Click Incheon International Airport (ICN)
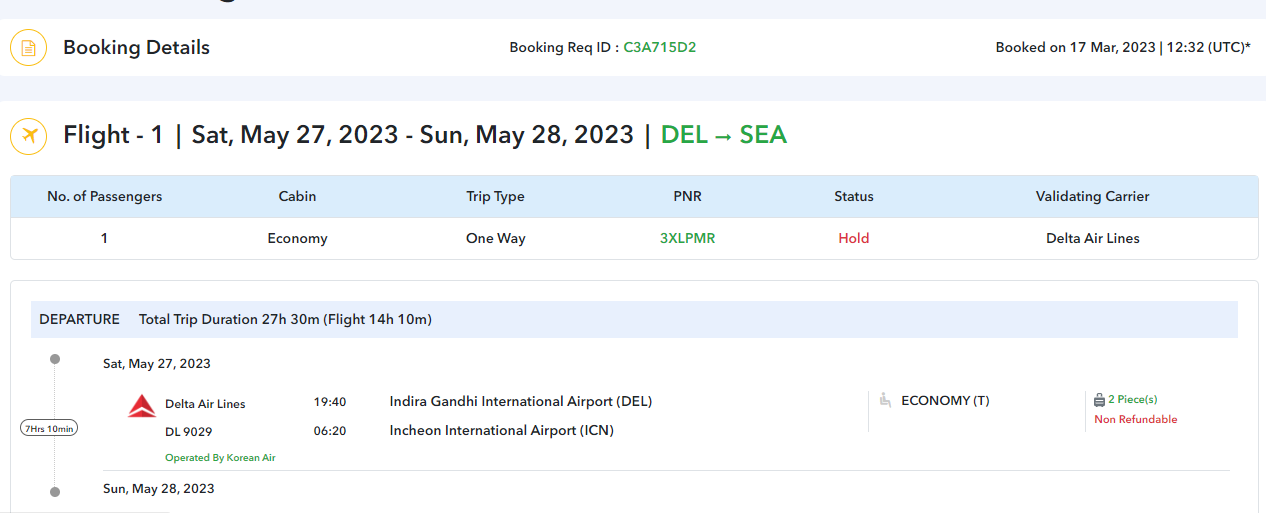 [x=501, y=431]
